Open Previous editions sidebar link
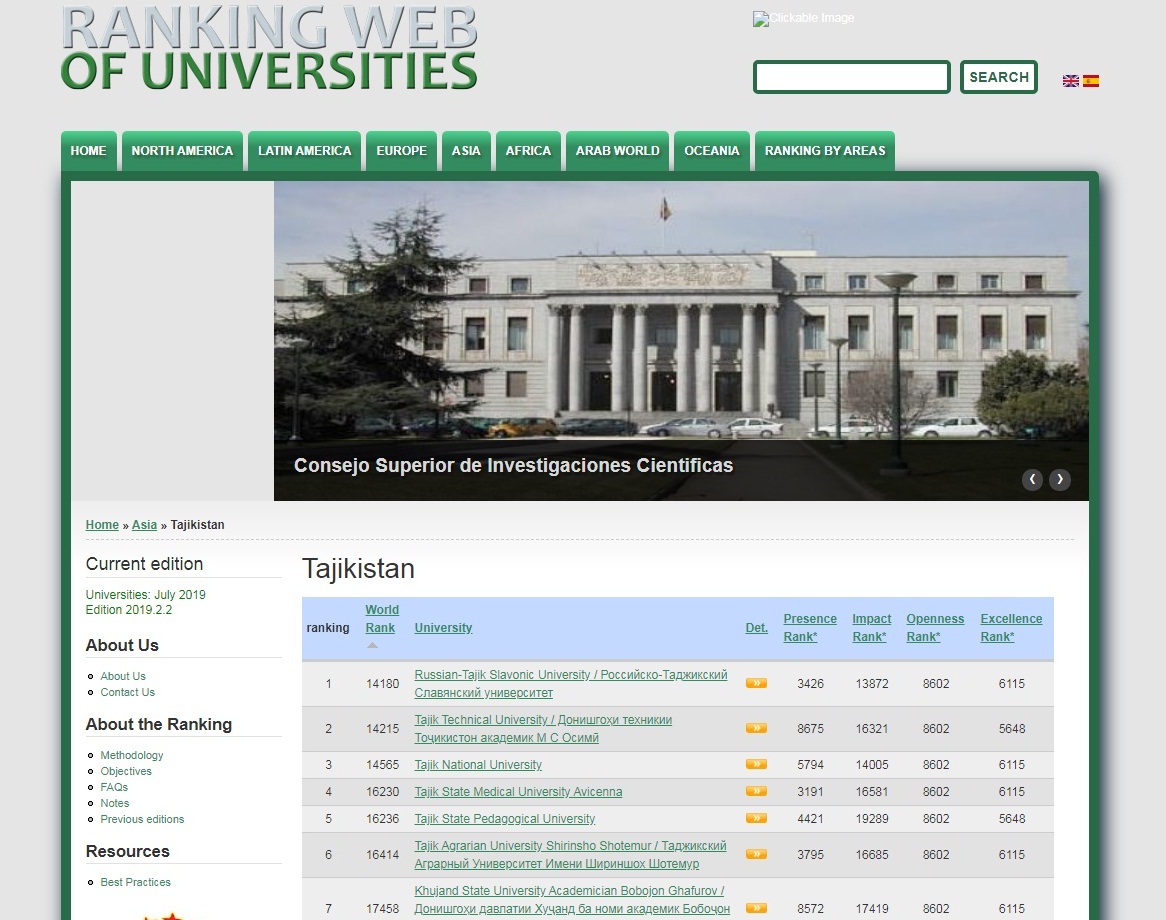The image size is (1166, 920). (x=142, y=819)
